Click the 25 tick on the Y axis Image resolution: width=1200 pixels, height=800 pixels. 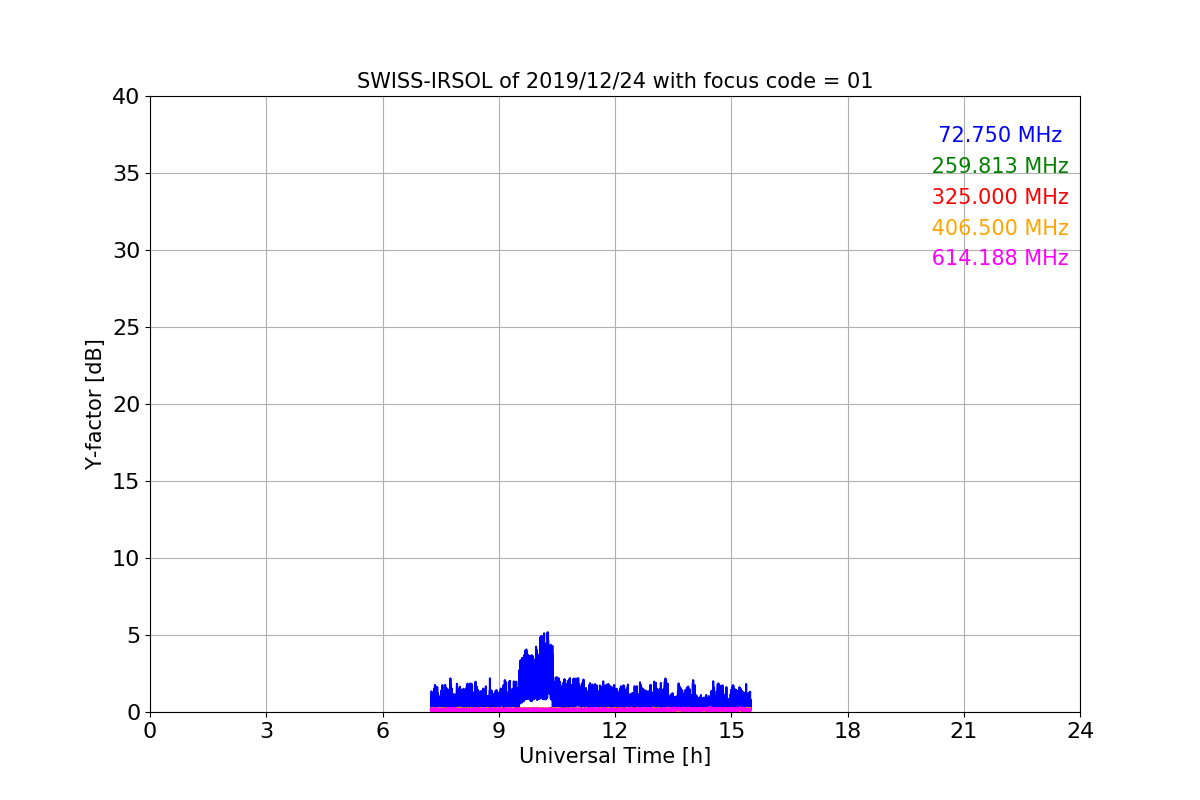(x=125, y=328)
